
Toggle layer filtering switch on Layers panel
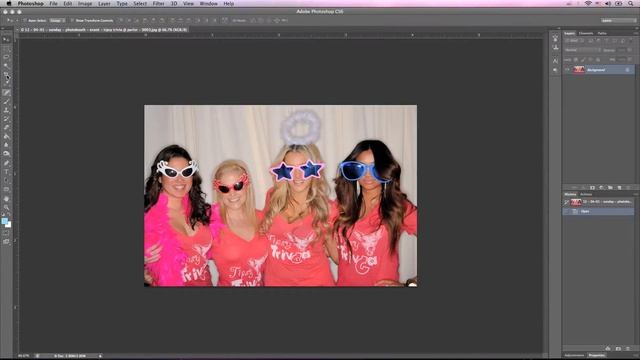[631, 40]
